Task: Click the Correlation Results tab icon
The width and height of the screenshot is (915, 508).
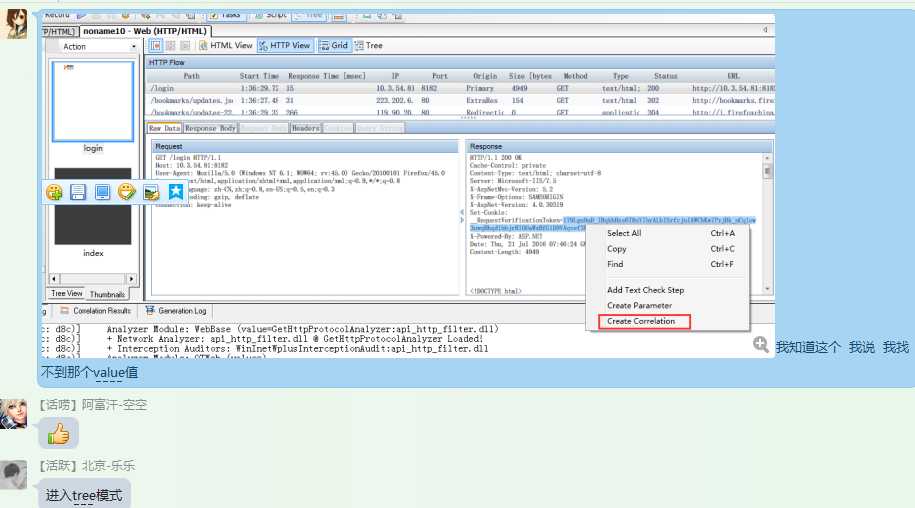Action: tap(65, 310)
